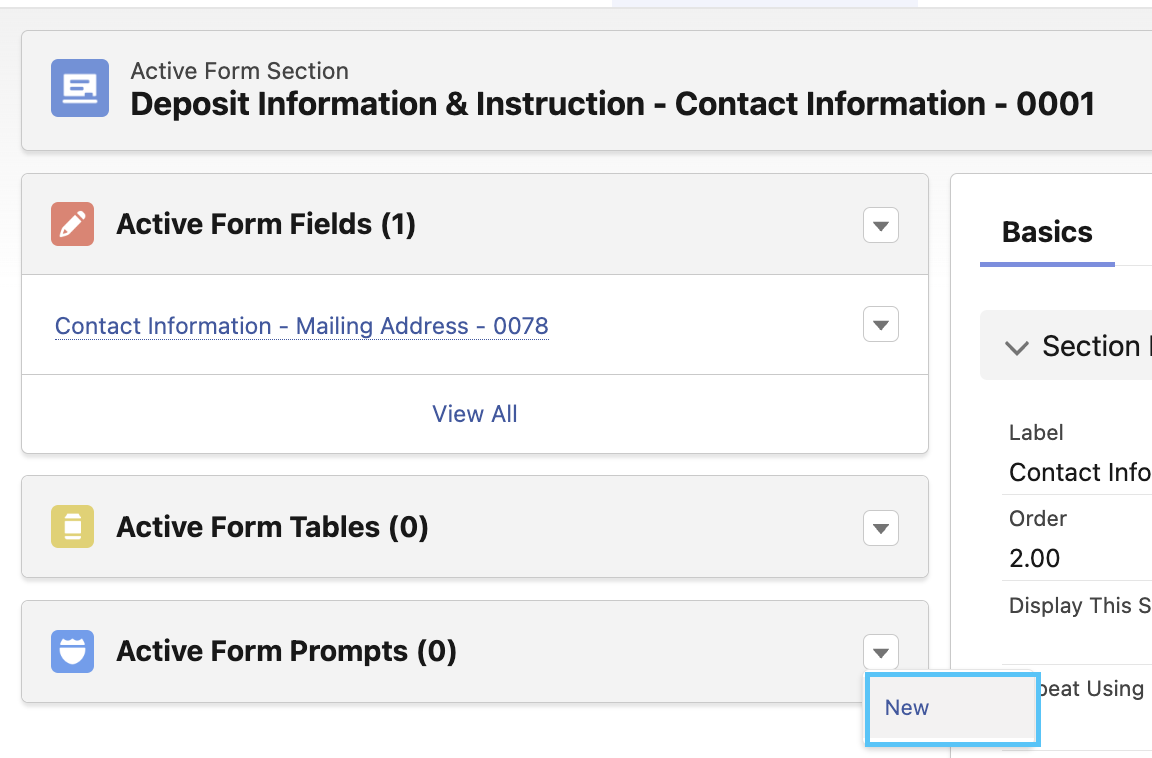Click the orange pencil Active Form Fields icon
Screen dimensions: 1152x758
71,224
